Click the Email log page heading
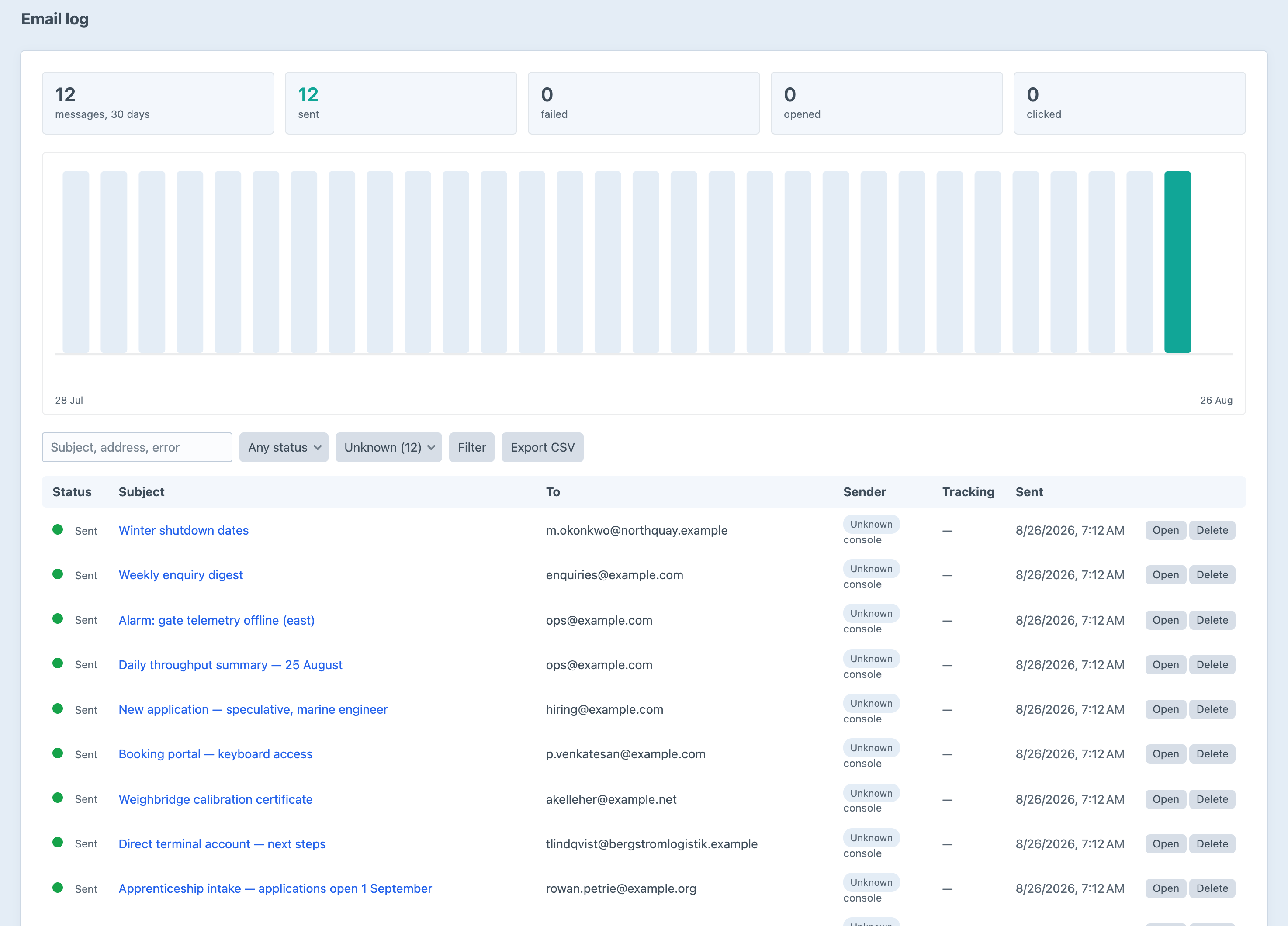This screenshot has height=926, width=1288. pyautogui.click(x=55, y=19)
